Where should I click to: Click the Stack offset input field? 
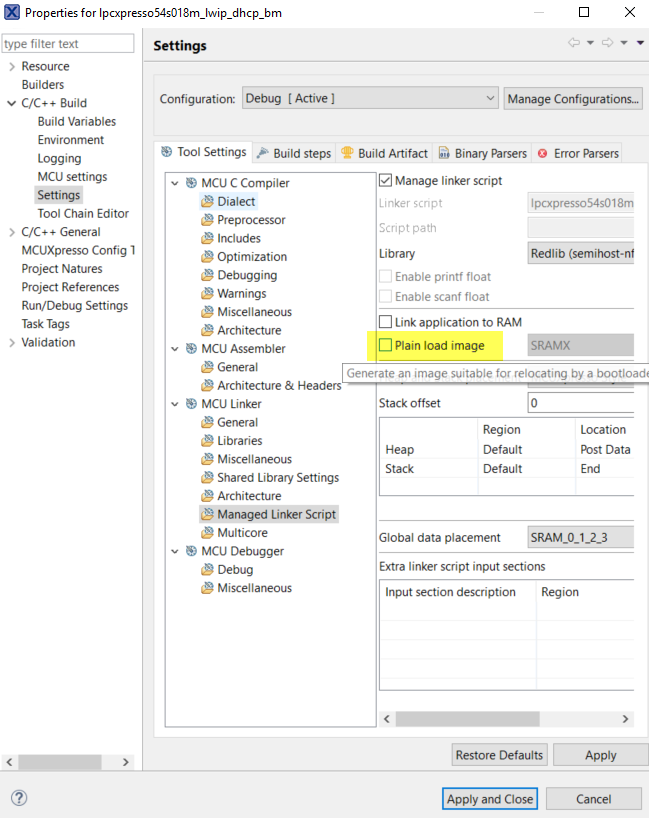tap(581, 403)
